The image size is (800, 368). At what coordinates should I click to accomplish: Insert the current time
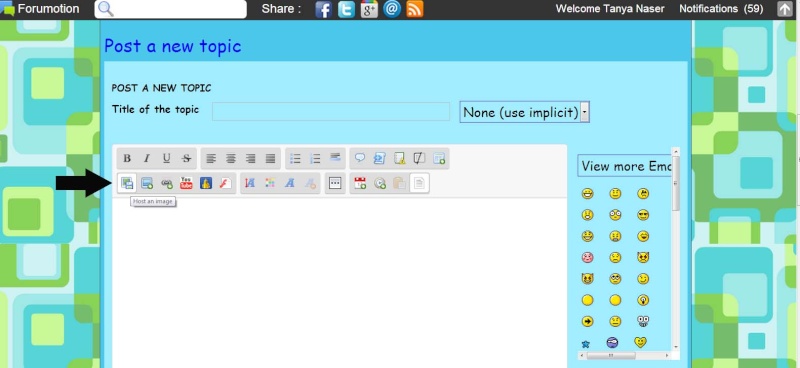pyautogui.click(x=380, y=183)
